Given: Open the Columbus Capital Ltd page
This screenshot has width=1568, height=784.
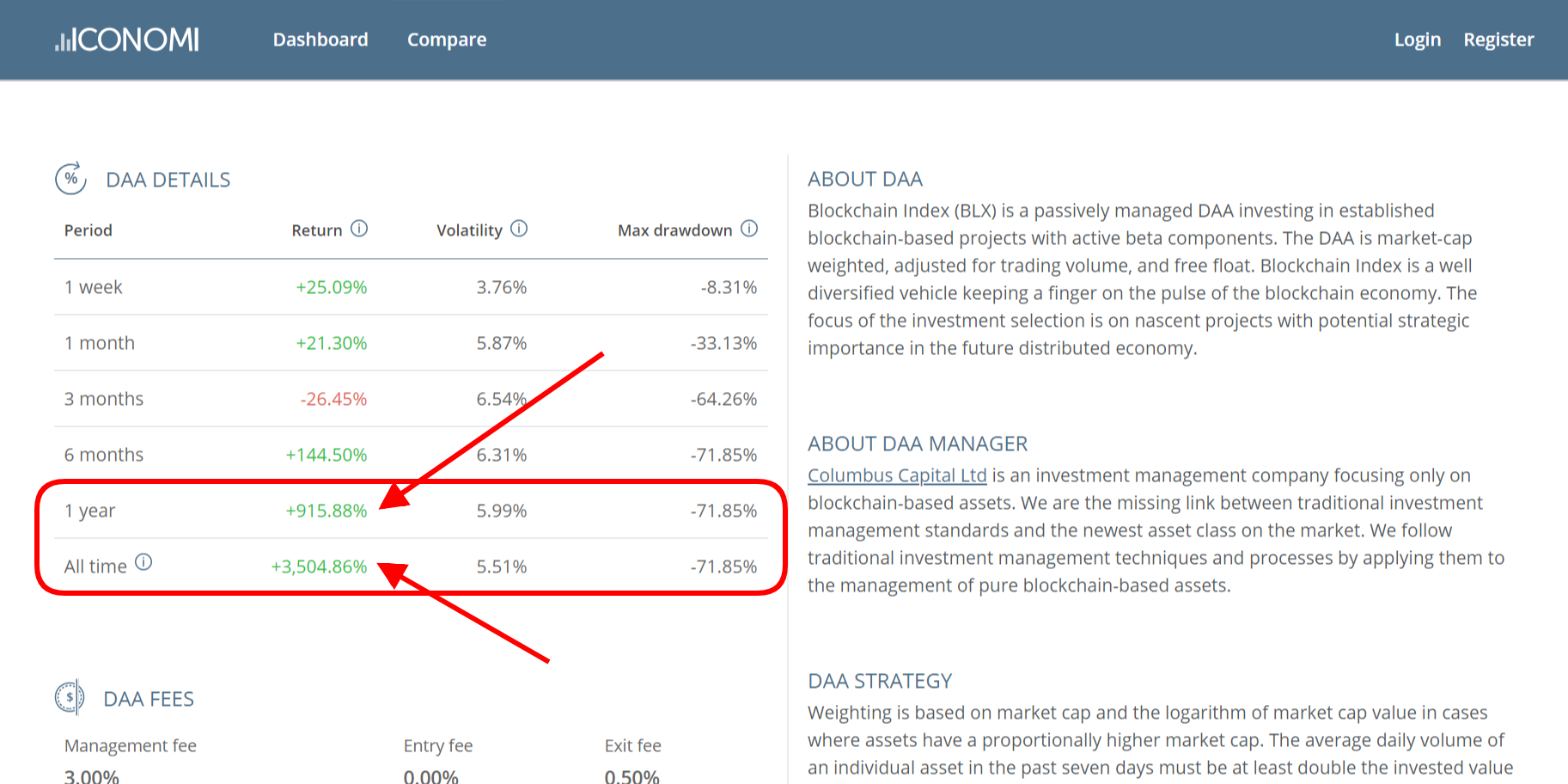Looking at the screenshot, I should [x=896, y=475].
